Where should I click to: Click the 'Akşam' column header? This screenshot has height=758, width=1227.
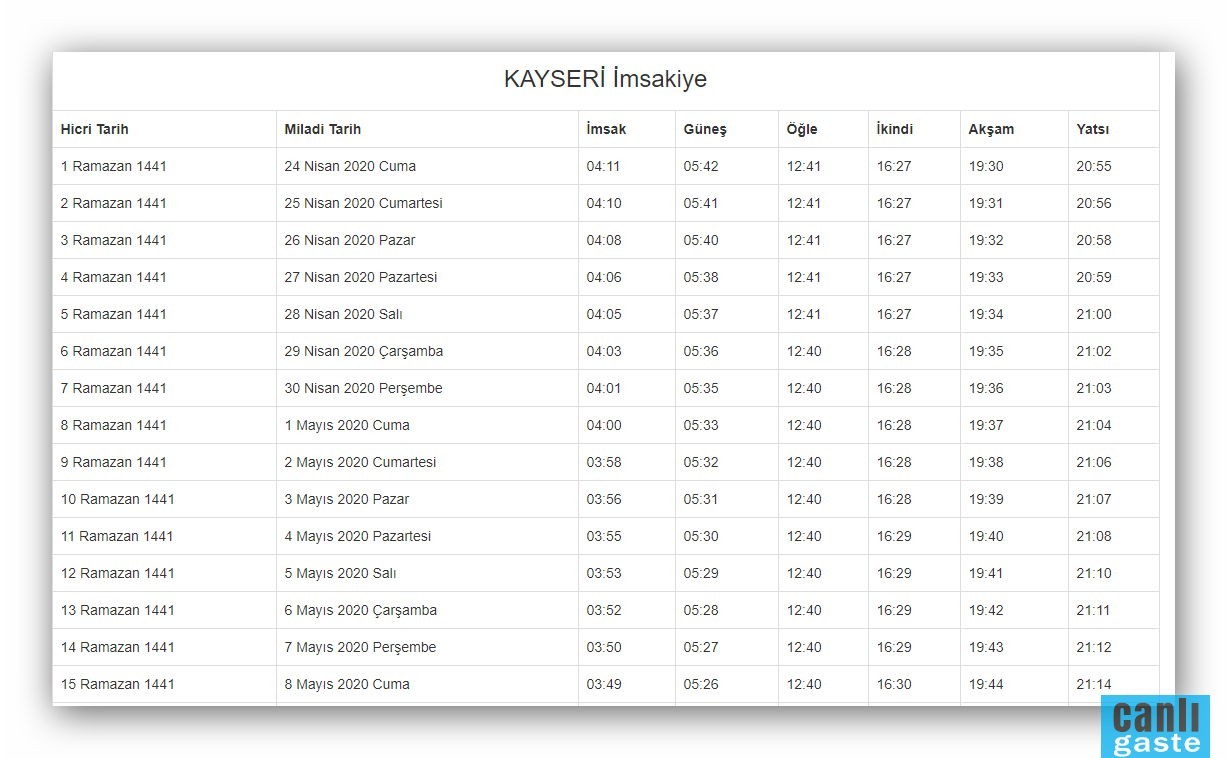(990, 129)
